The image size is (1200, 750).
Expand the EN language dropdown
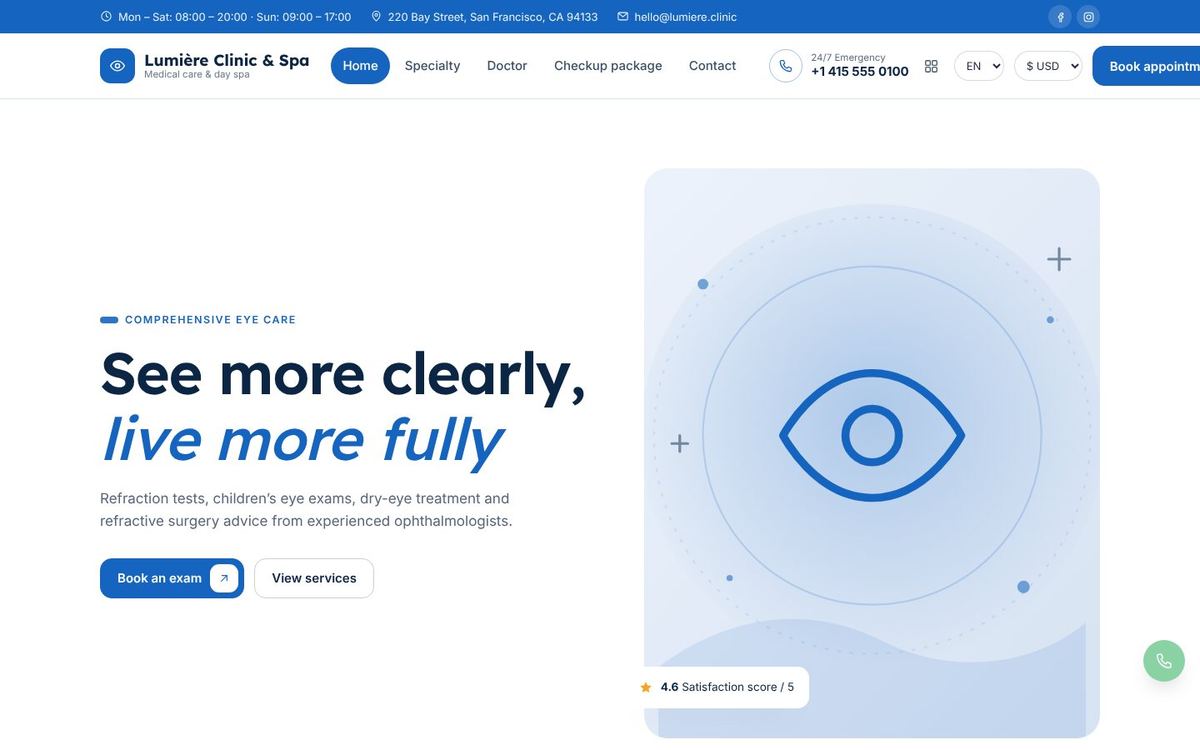coord(979,66)
